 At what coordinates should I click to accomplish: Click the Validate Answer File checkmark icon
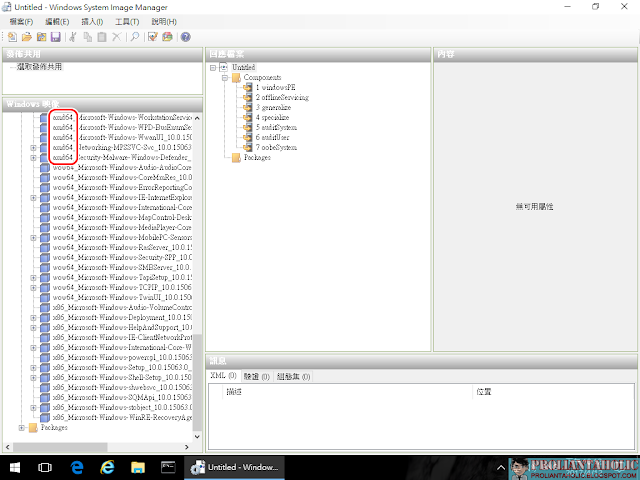[x=153, y=37]
